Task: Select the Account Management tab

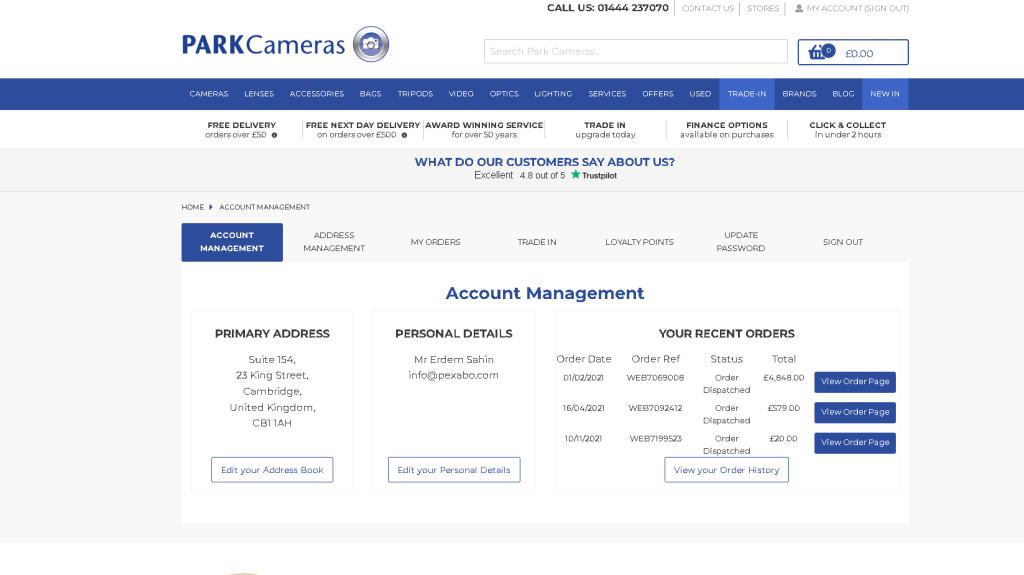Action: 232,242
